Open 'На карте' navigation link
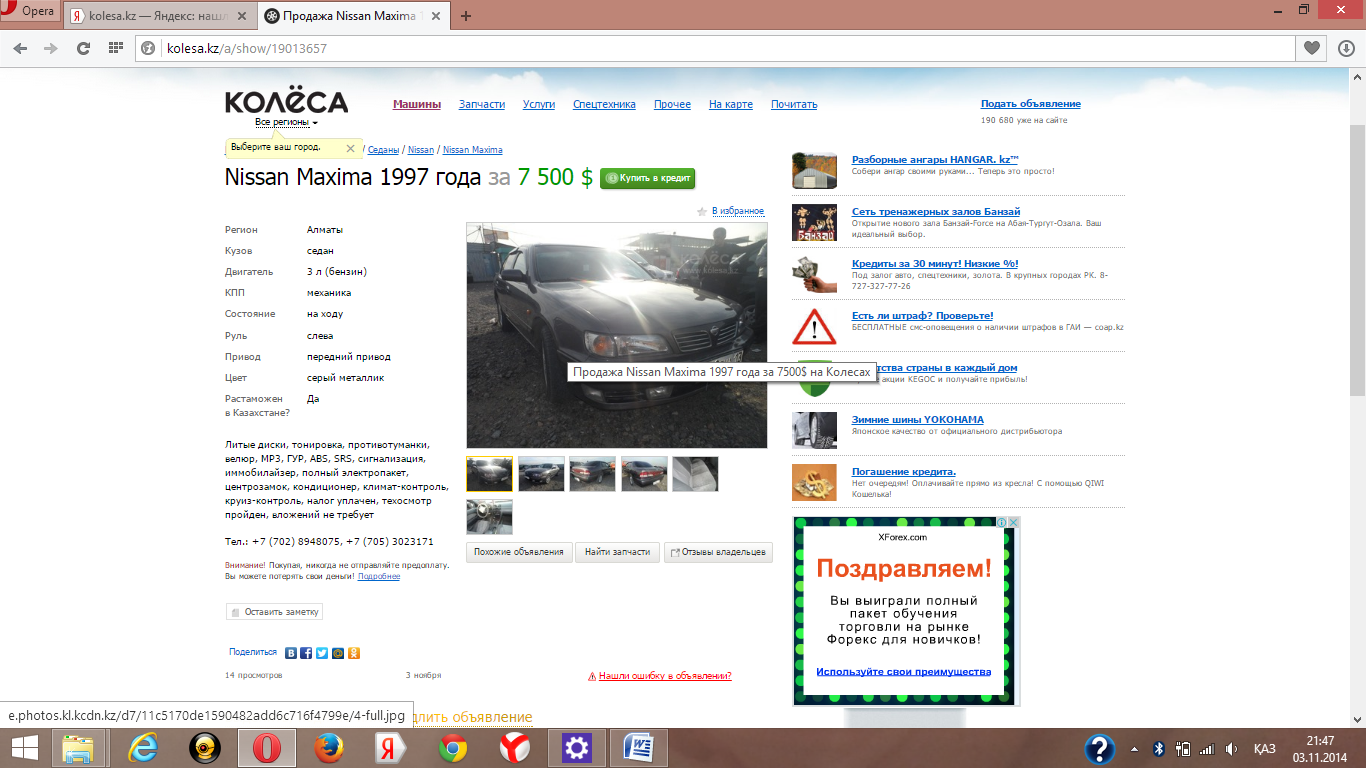The width and height of the screenshot is (1366, 768). (731, 104)
